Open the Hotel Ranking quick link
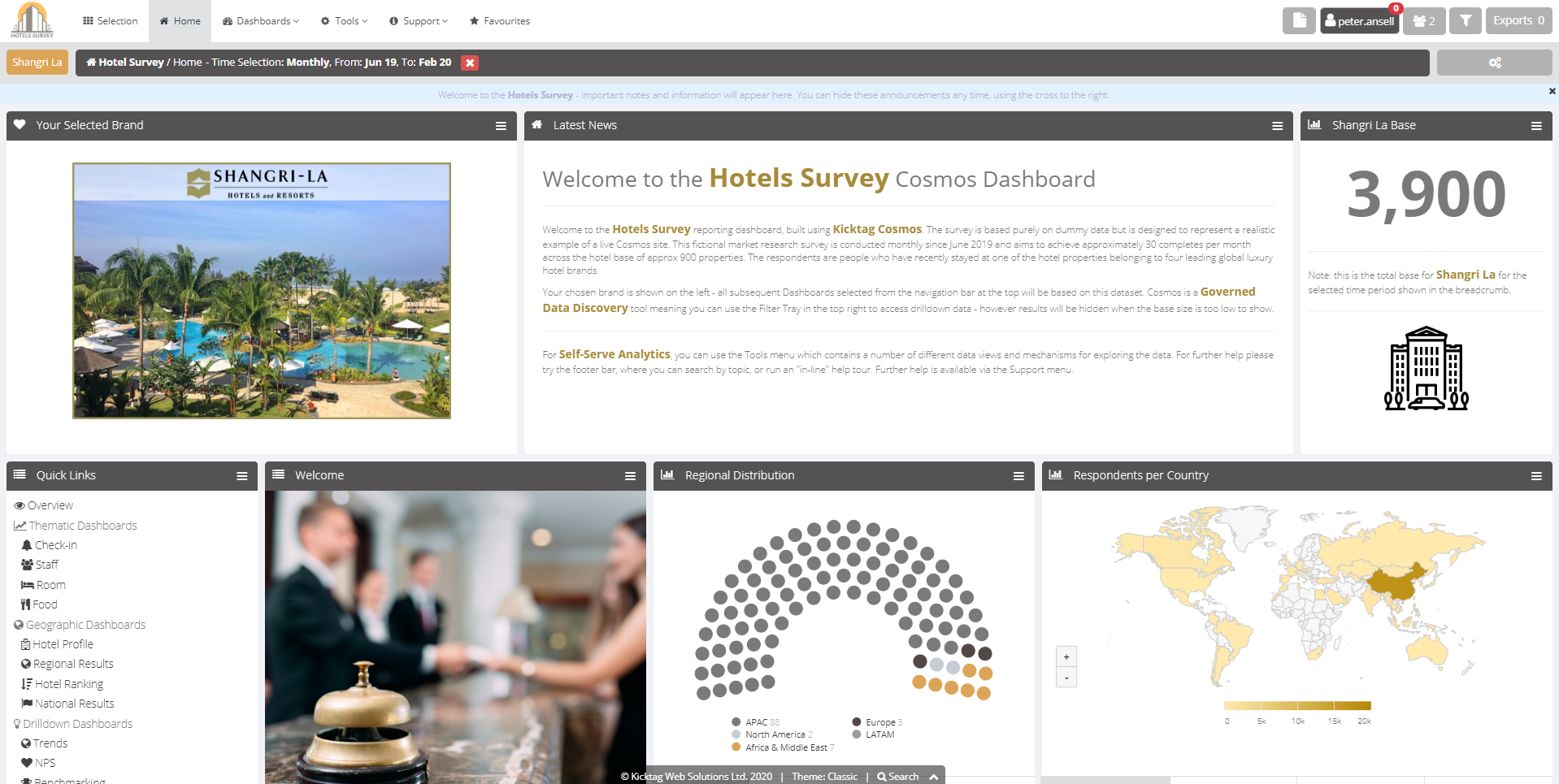The image size is (1559, 784). click(x=68, y=684)
